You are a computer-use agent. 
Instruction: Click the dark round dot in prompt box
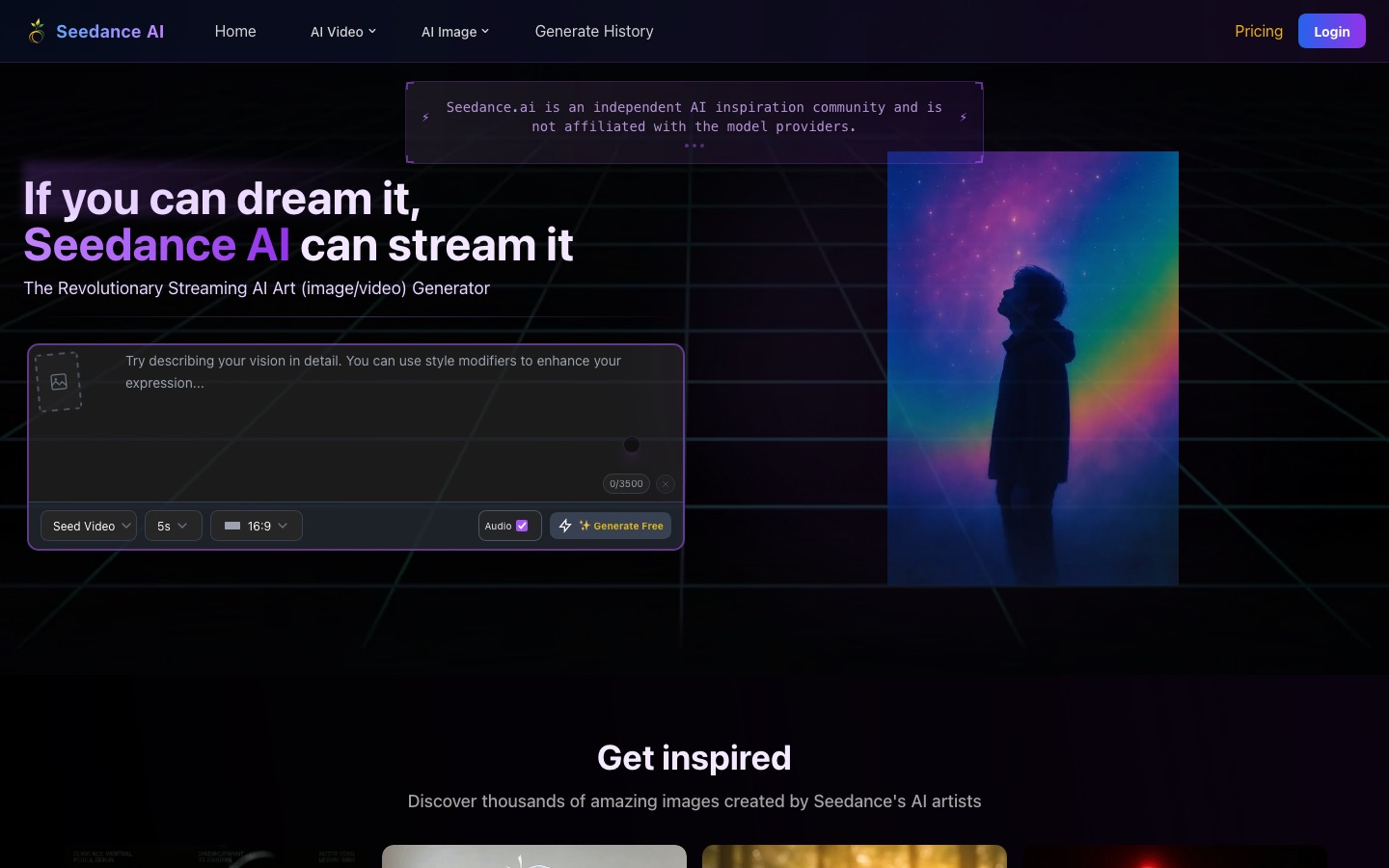[632, 445]
